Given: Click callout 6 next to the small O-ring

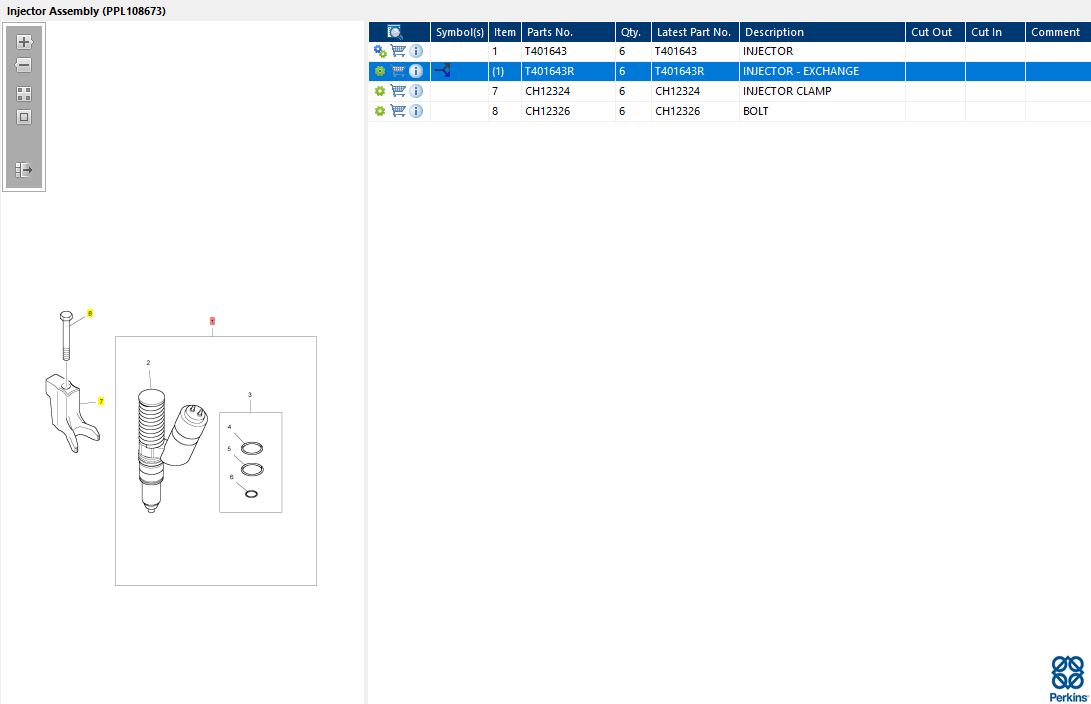Looking at the screenshot, I should [232, 477].
